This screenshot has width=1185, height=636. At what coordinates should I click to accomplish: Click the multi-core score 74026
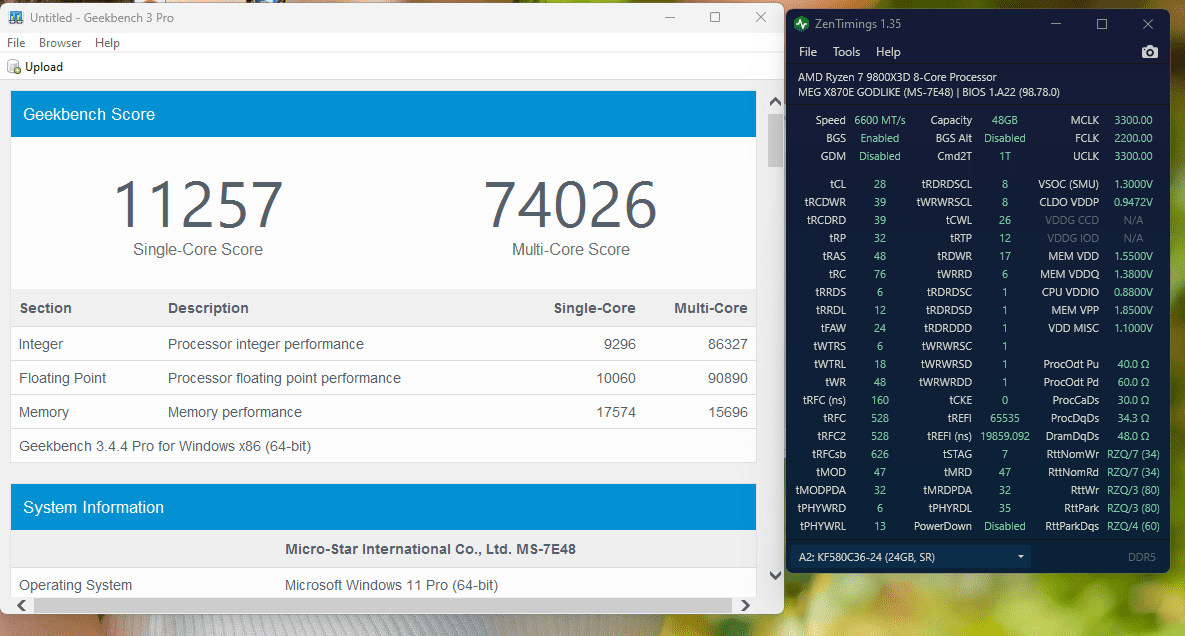pos(571,205)
